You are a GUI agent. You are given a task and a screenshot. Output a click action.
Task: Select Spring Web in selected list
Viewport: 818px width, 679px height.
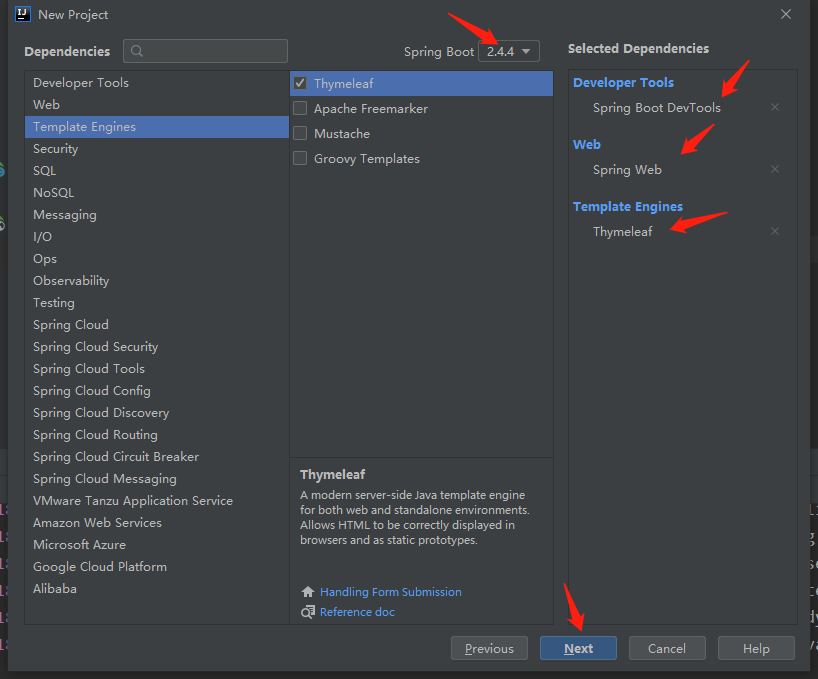pos(627,169)
